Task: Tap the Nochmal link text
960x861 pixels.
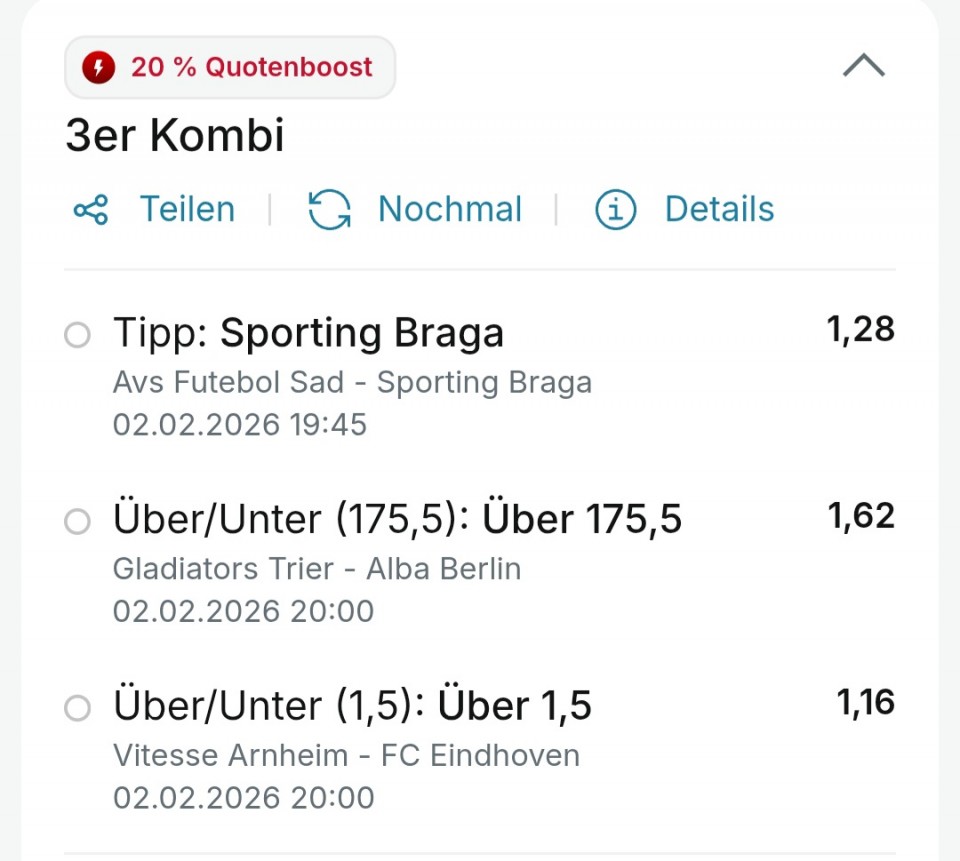Action: point(450,210)
